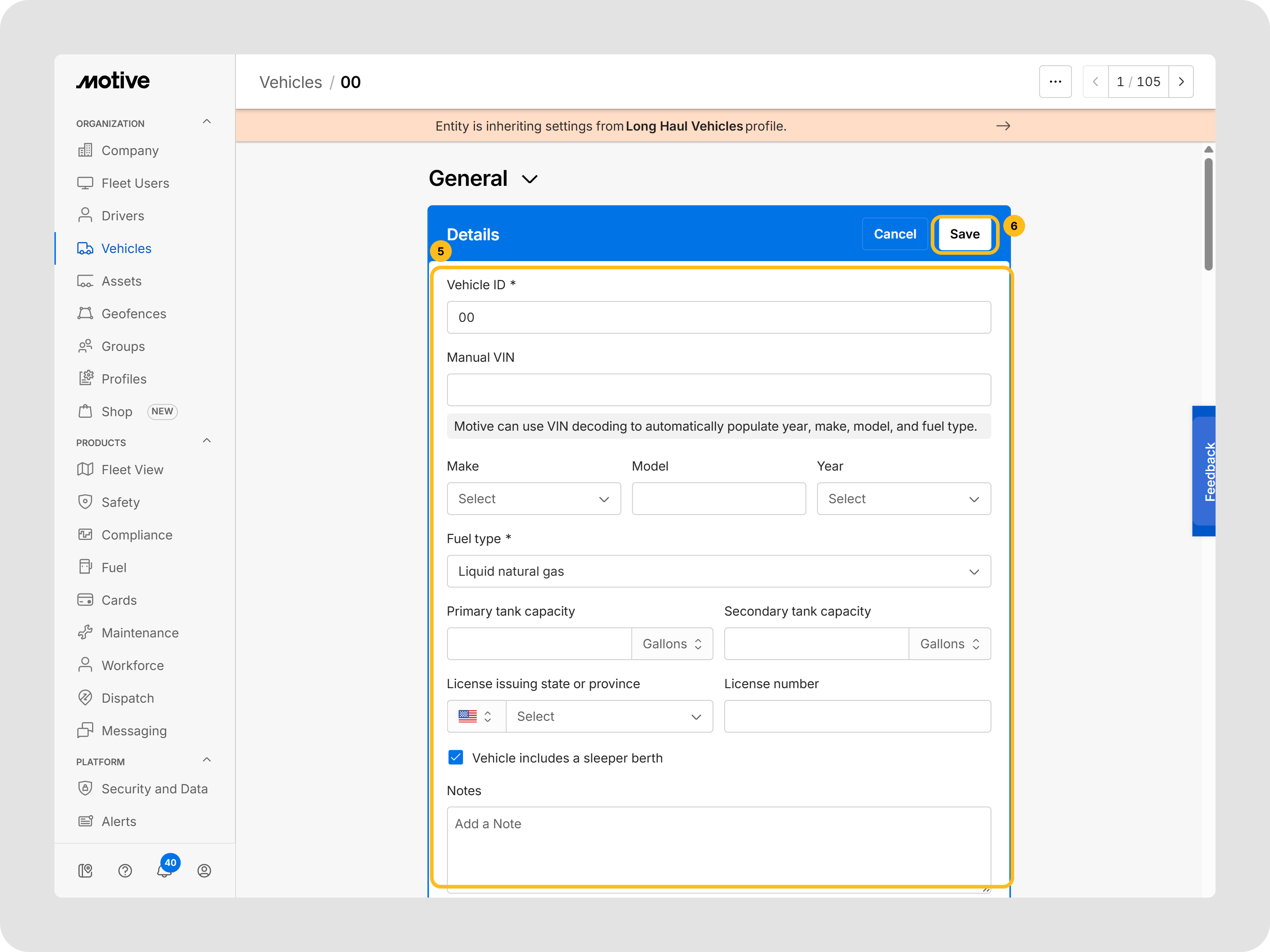Image resolution: width=1270 pixels, height=952 pixels.
Task: Click arrow on inheriting settings banner
Action: click(1002, 126)
